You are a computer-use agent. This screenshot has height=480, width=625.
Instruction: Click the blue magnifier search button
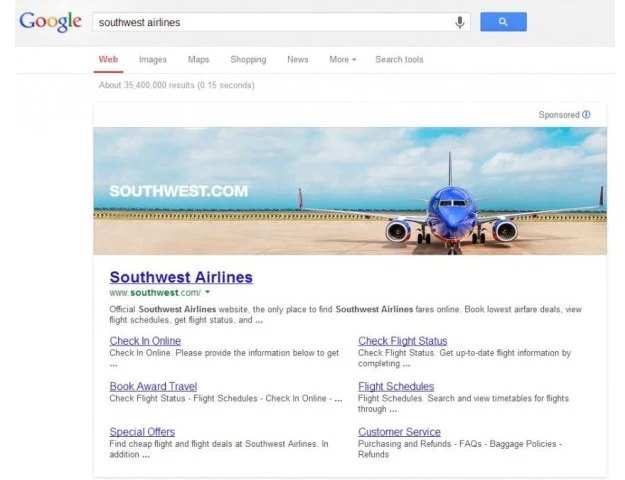pos(503,22)
